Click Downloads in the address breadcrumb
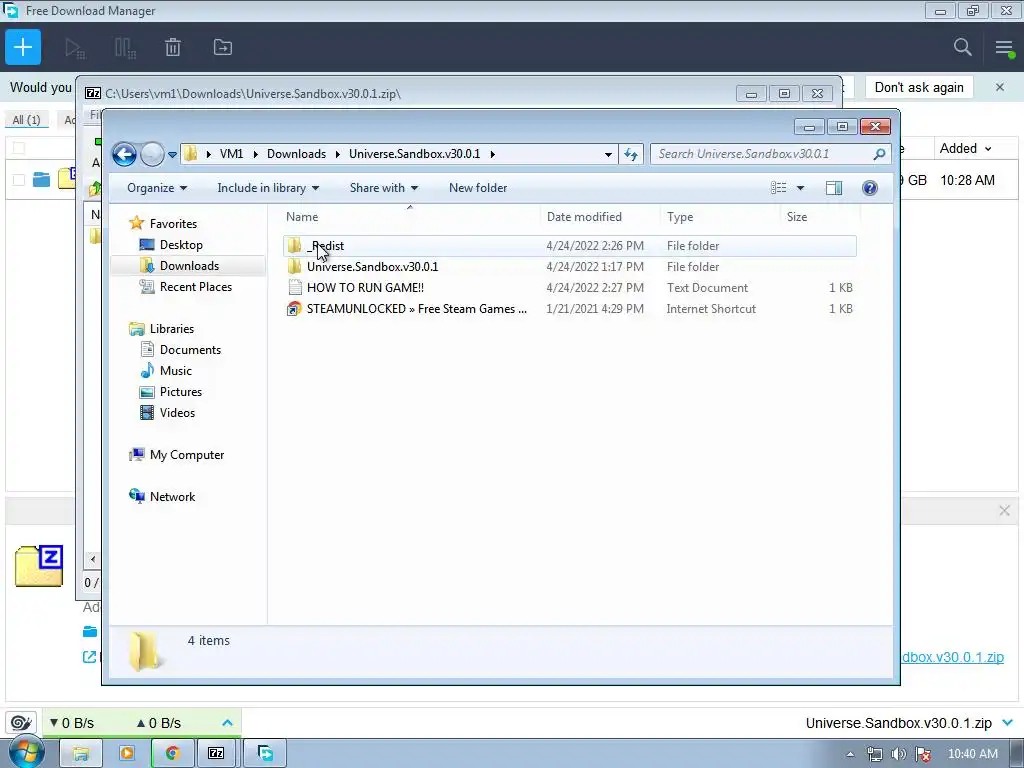1024x768 pixels. tap(296, 154)
